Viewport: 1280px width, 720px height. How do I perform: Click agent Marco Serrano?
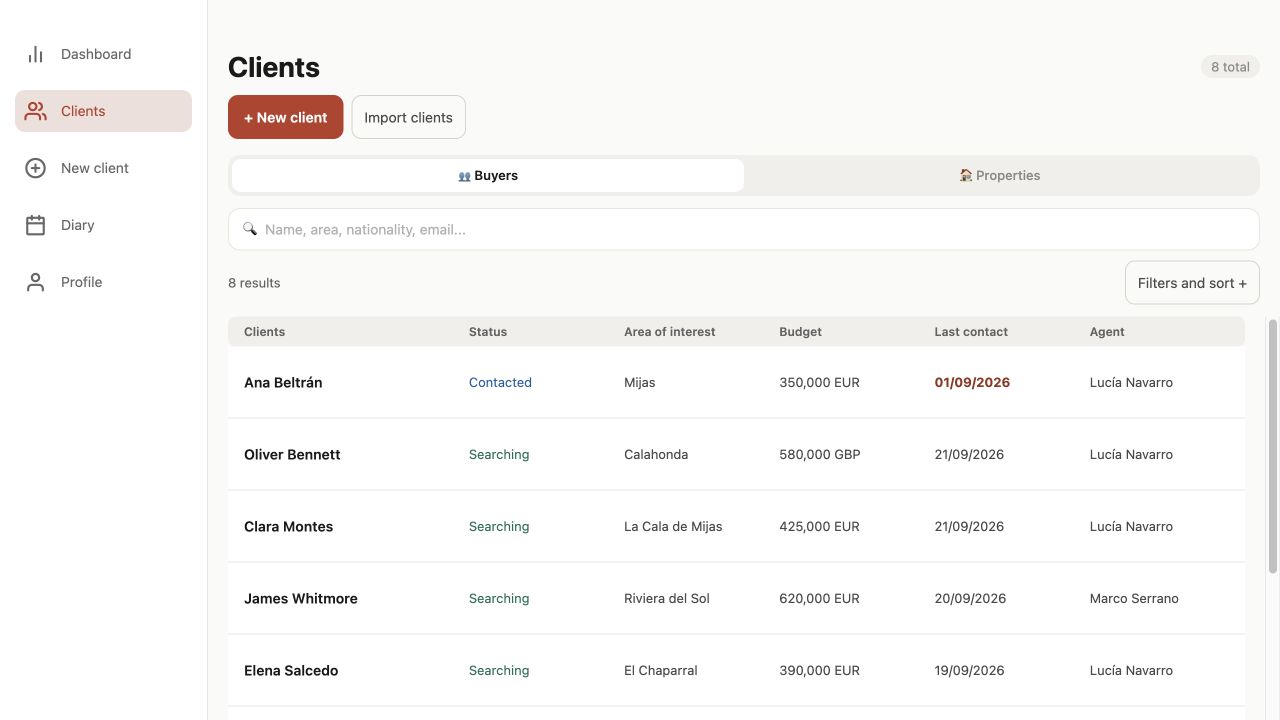[x=1134, y=598]
